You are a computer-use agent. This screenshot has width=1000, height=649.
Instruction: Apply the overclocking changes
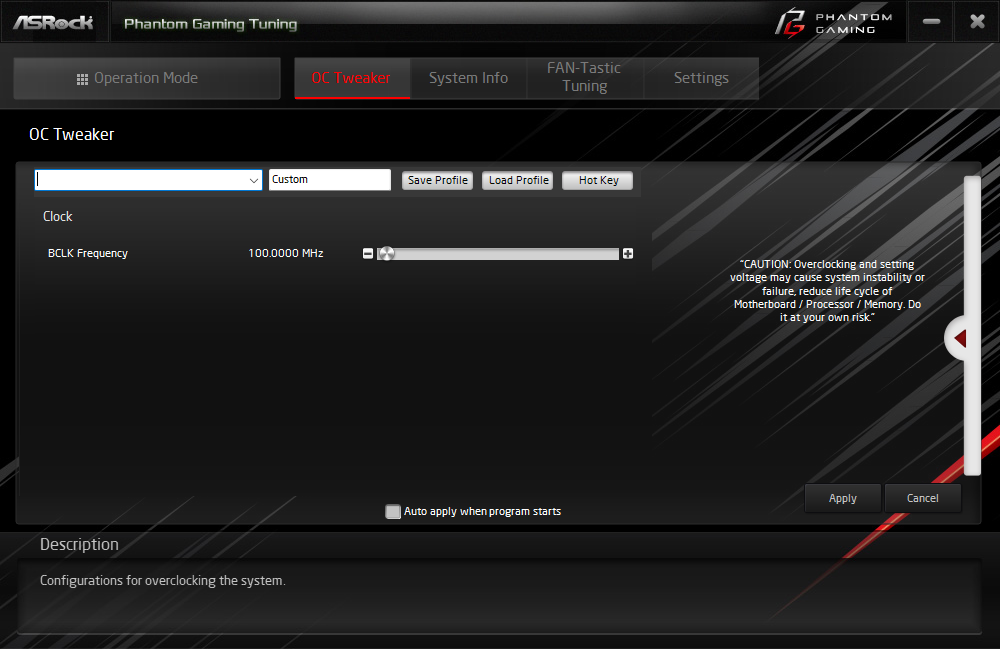tap(842, 498)
